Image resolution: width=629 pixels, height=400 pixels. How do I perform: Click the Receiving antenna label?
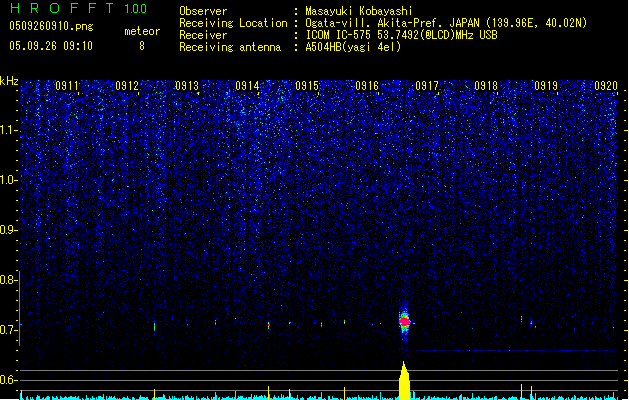point(230,47)
